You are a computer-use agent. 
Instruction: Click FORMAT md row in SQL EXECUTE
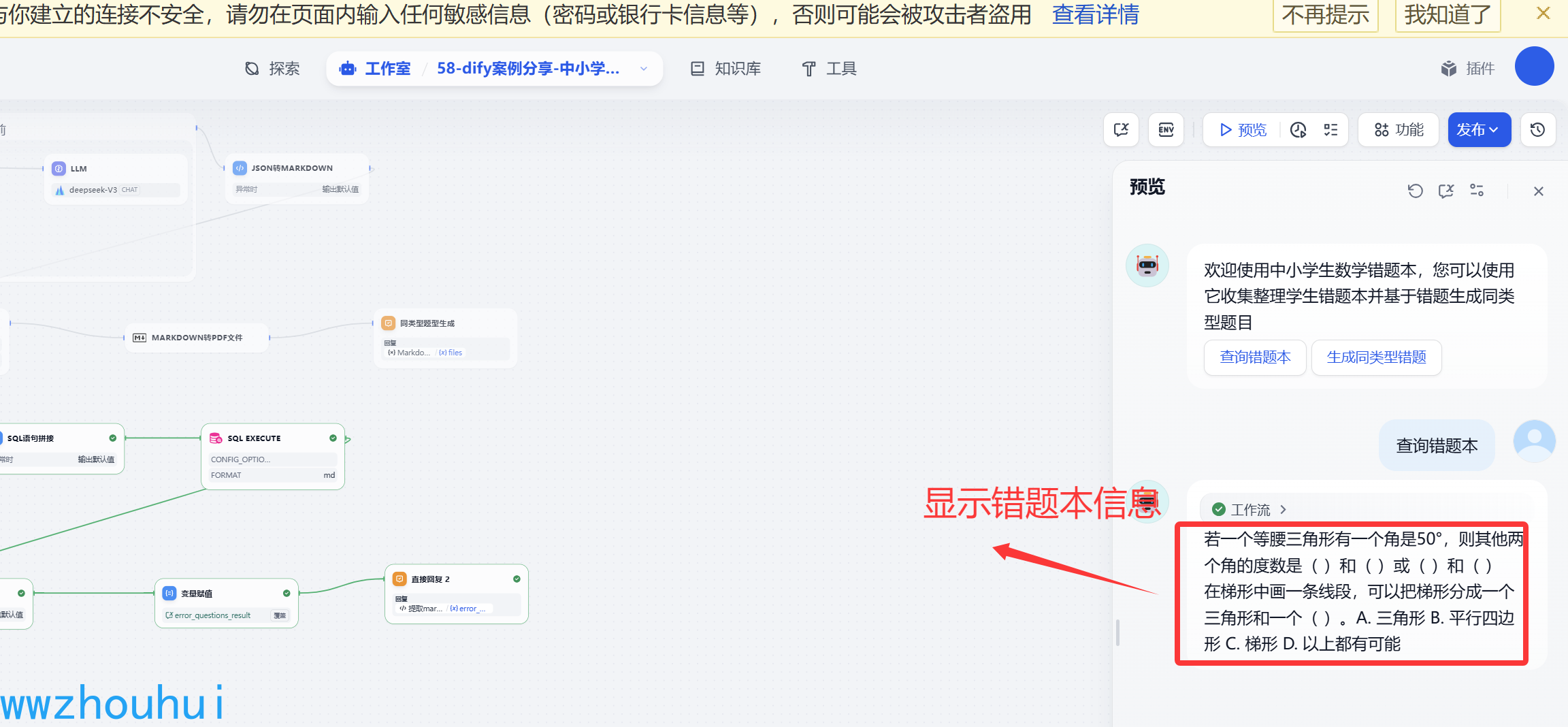tap(273, 475)
